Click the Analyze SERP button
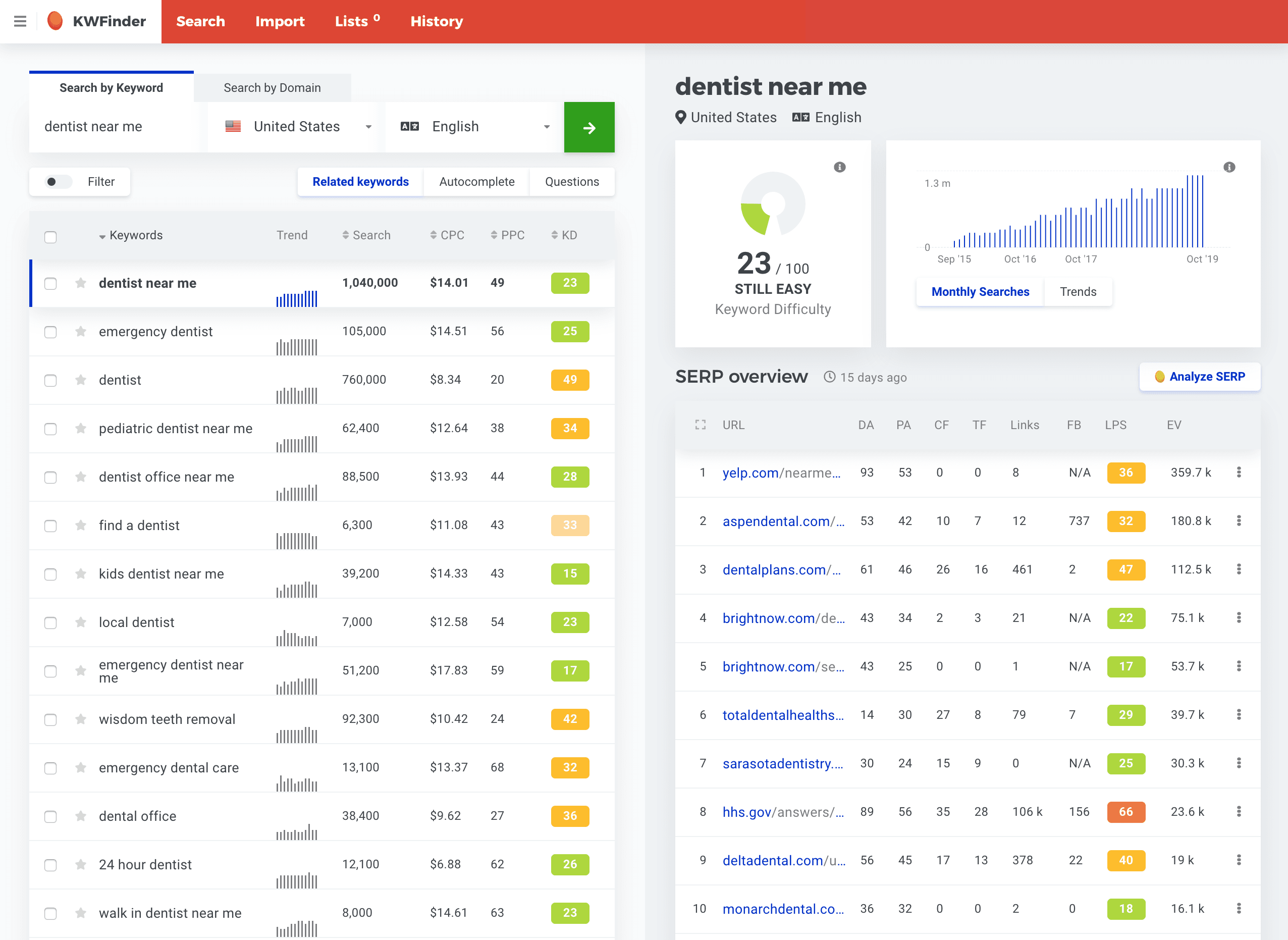The height and width of the screenshot is (940, 1288). click(1199, 377)
